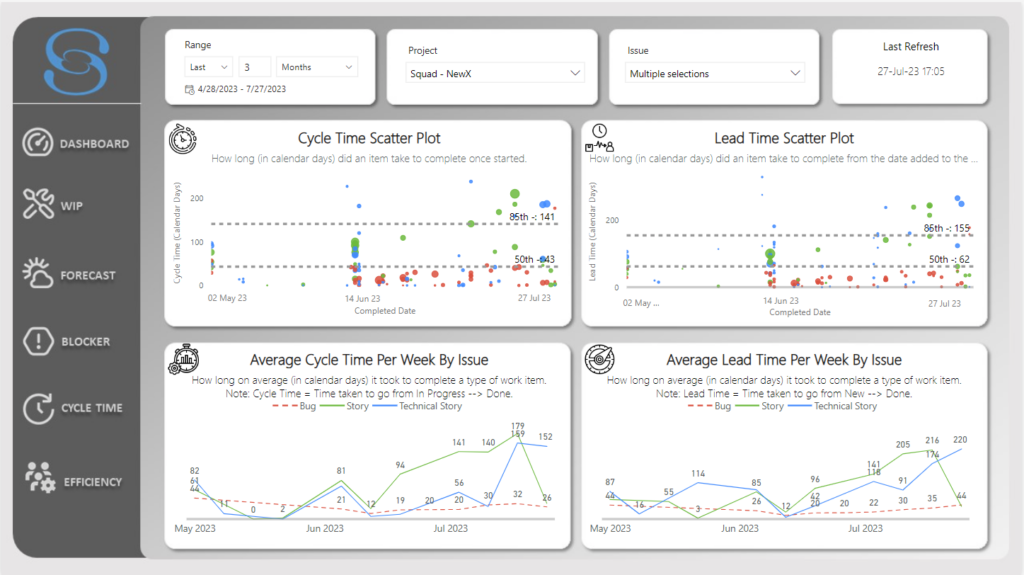
Task: Go to the FORECAST menu item
Action: point(88,275)
